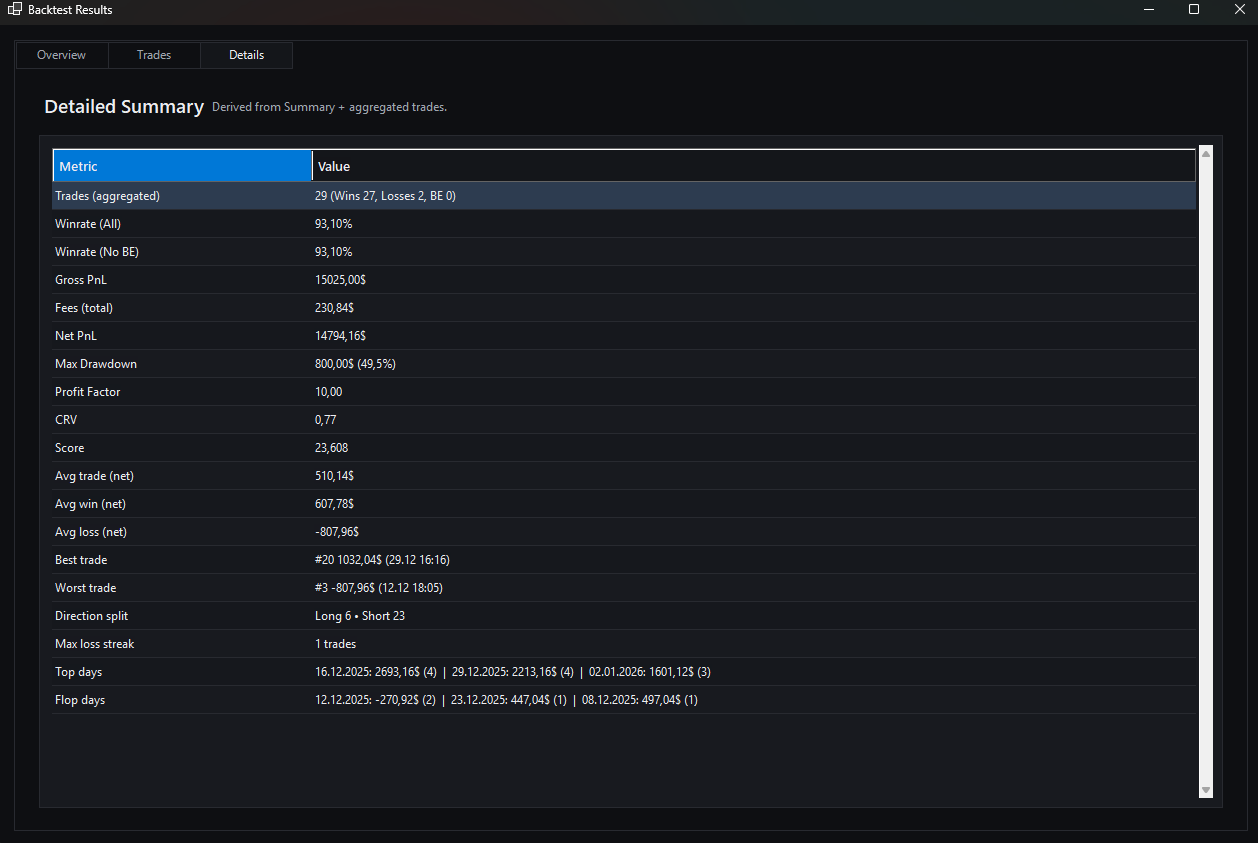The width and height of the screenshot is (1258, 843).
Task: Sort by the Metric column header
Action: click(182, 166)
